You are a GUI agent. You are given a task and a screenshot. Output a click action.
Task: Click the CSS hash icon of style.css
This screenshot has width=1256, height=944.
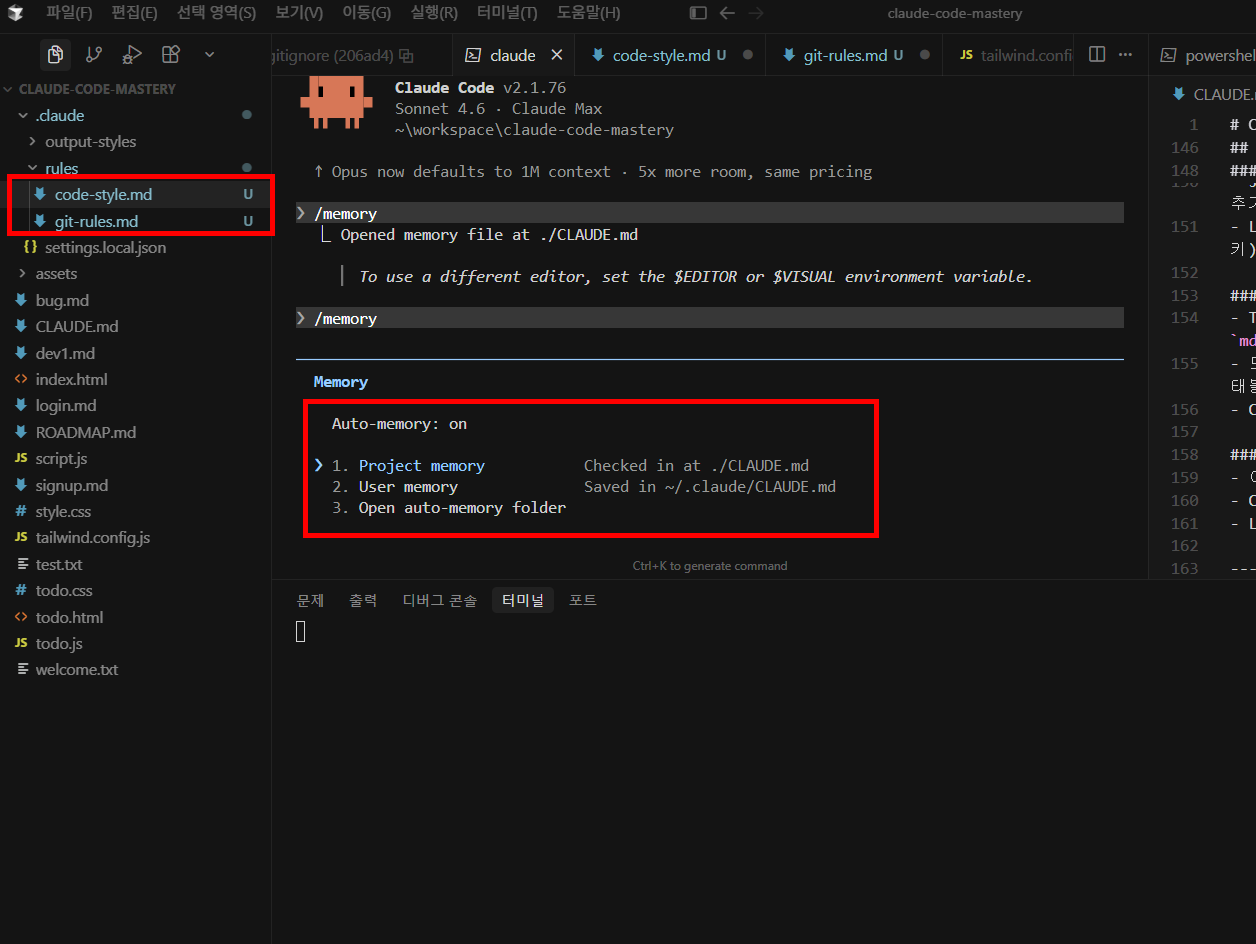[x=20, y=511]
